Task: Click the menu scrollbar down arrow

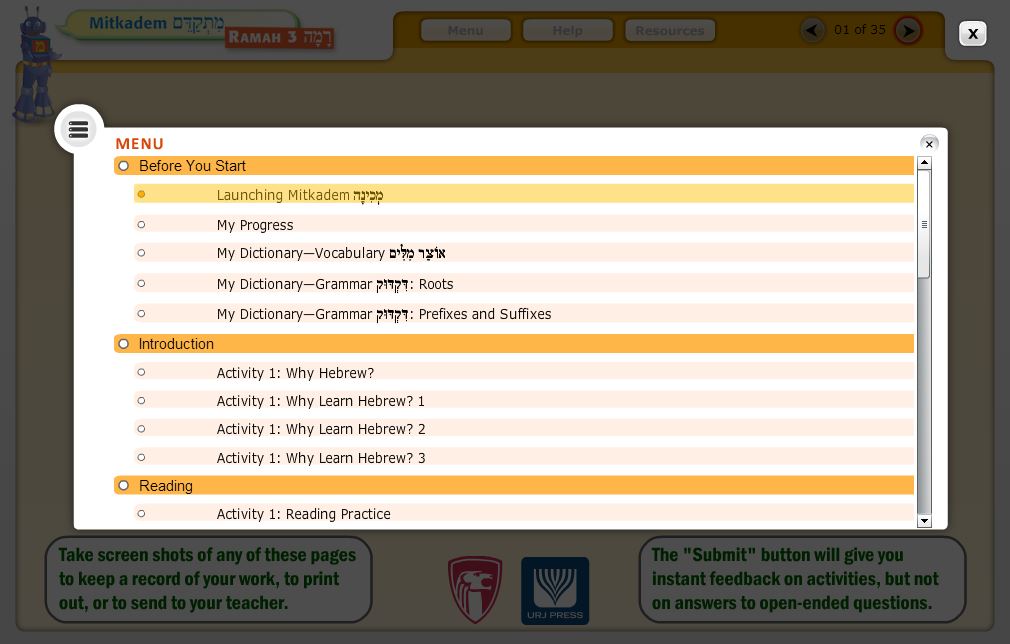Action: 924,521
